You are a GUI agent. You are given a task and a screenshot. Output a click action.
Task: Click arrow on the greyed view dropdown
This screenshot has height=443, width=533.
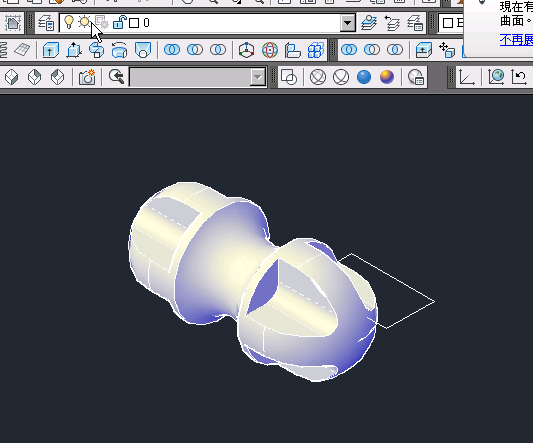coord(258,77)
